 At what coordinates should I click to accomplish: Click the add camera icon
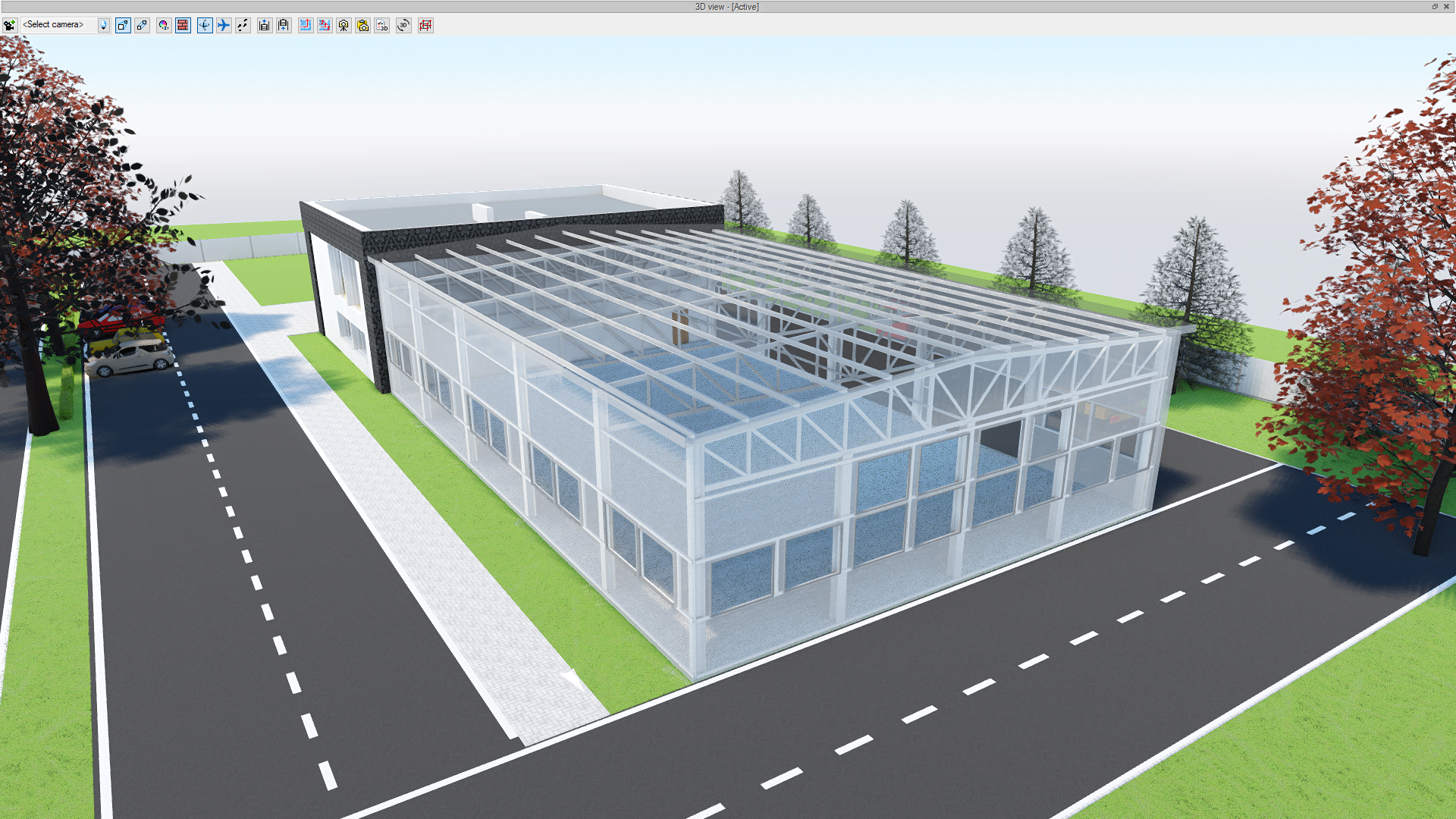coord(9,25)
